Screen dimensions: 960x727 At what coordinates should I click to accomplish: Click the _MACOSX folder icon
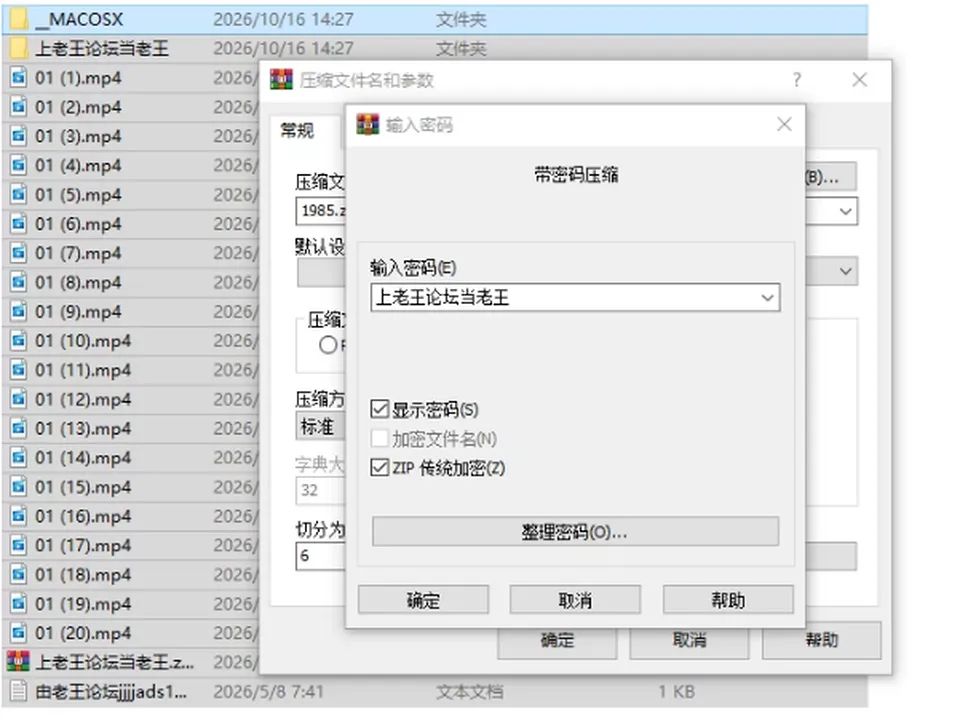19,20
